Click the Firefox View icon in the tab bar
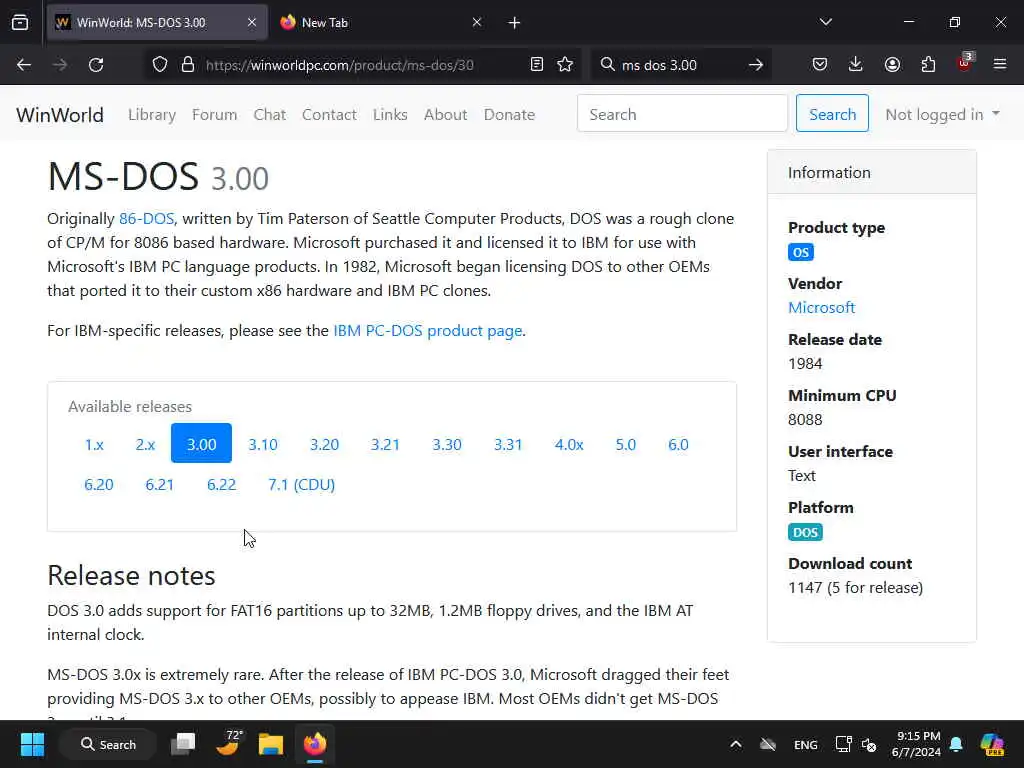The width and height of the screenshot is (1024, 768). (x=20, y=23)
